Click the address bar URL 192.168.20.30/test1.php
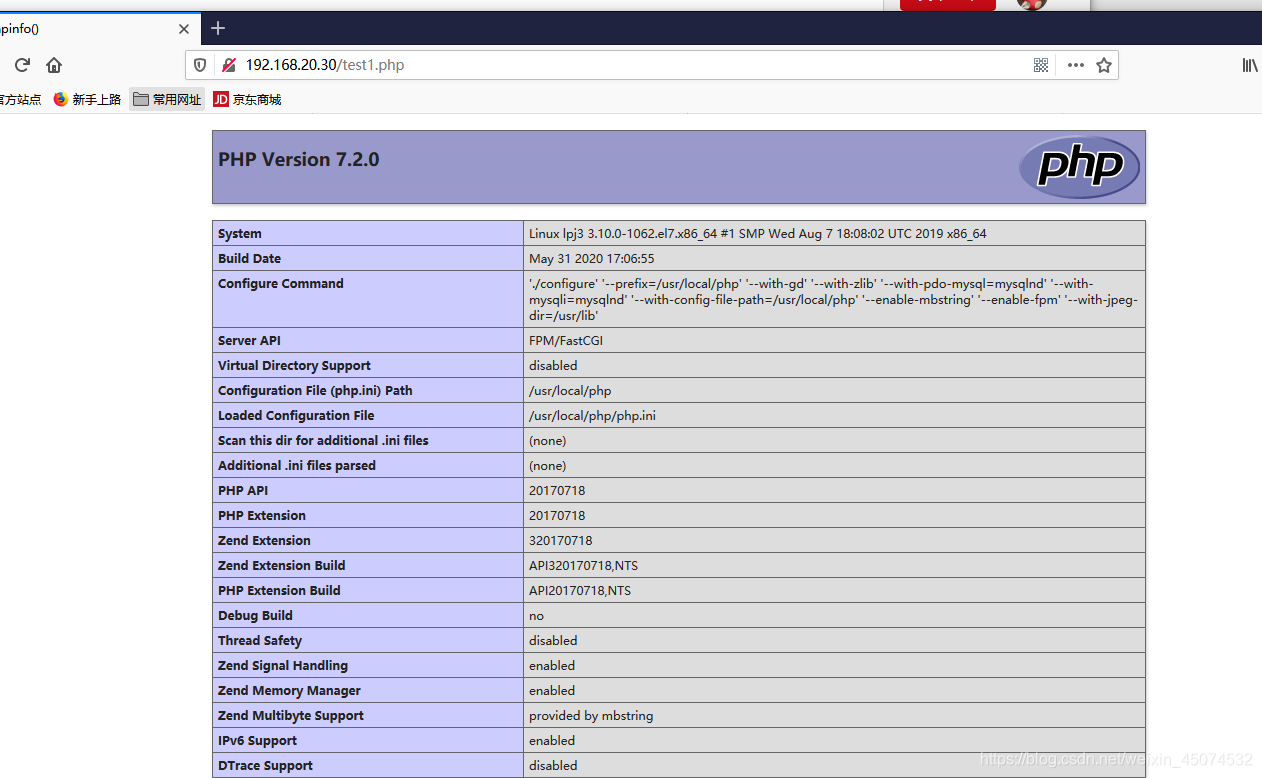 pos(325,65)
